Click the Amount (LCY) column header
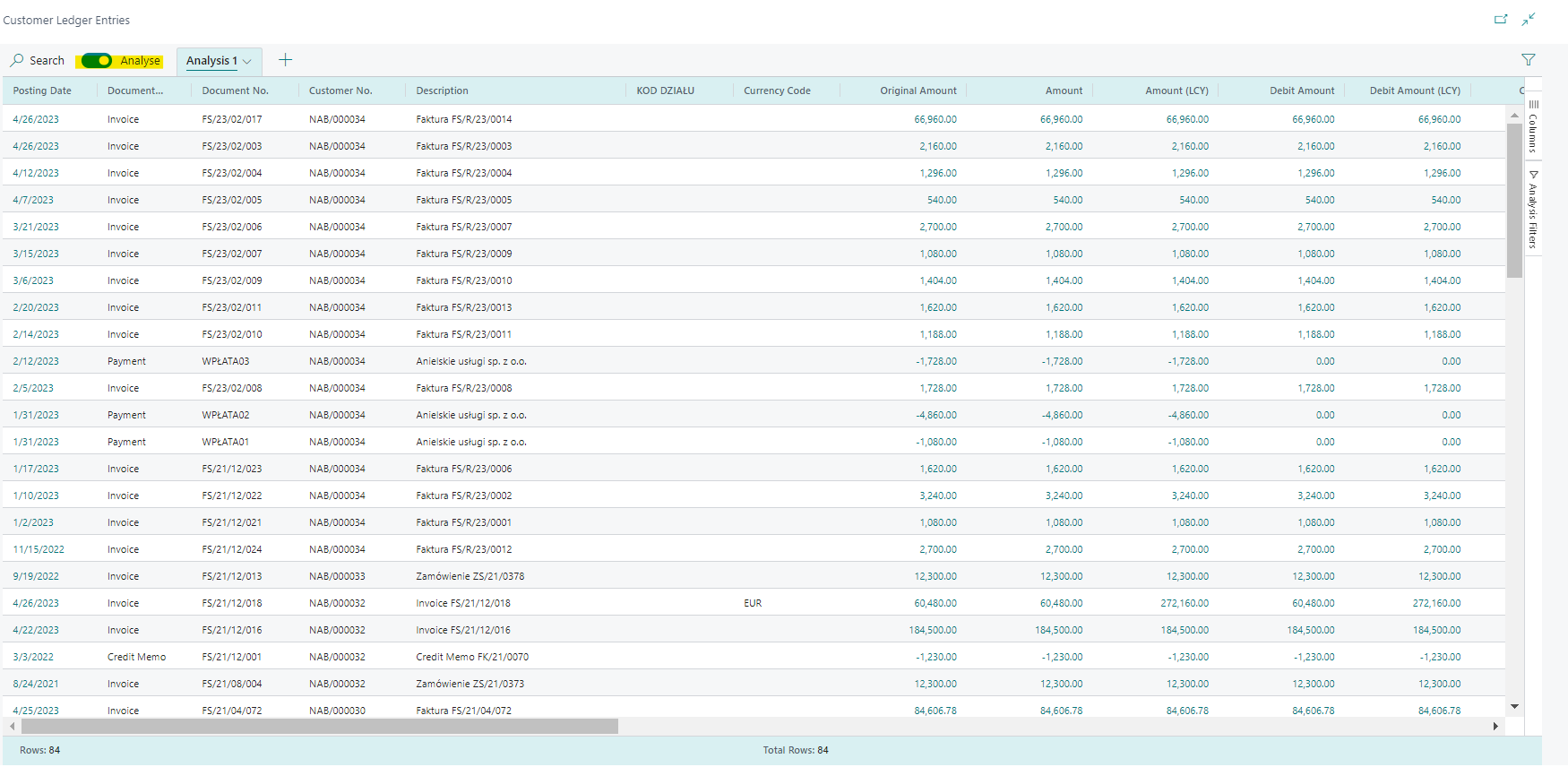The height and width of the screenshot is (767, 1568). (1176, 90)
